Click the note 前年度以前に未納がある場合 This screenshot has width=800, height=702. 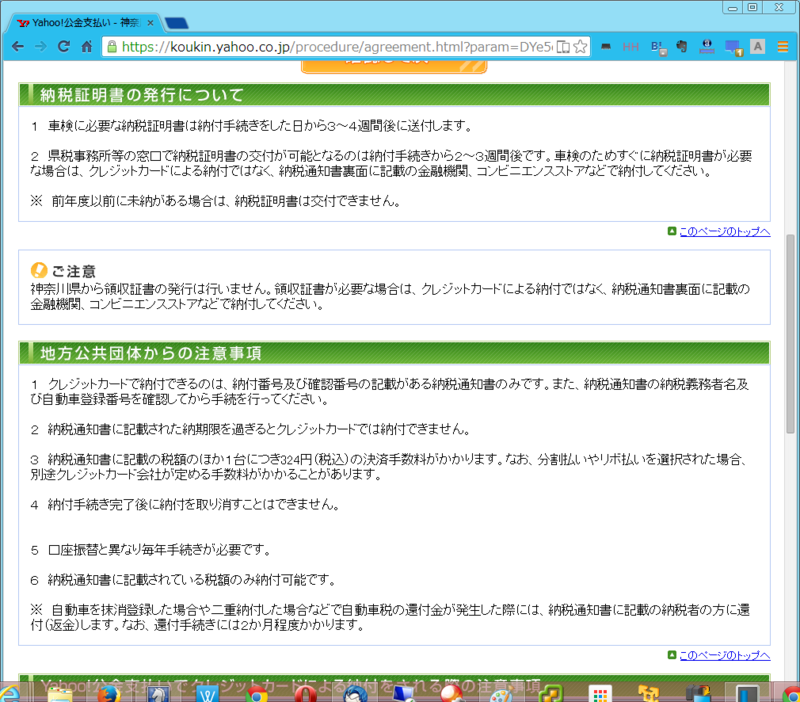[216, 202]
